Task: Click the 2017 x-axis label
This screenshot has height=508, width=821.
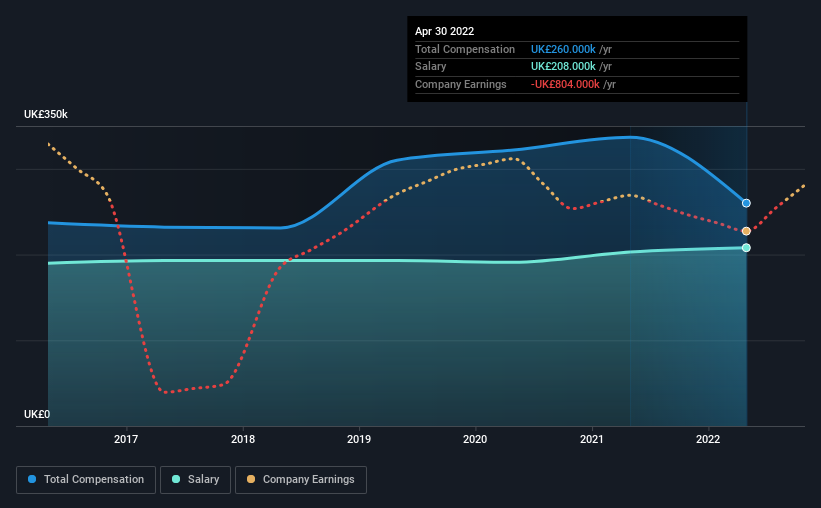Action: [126, 439]
